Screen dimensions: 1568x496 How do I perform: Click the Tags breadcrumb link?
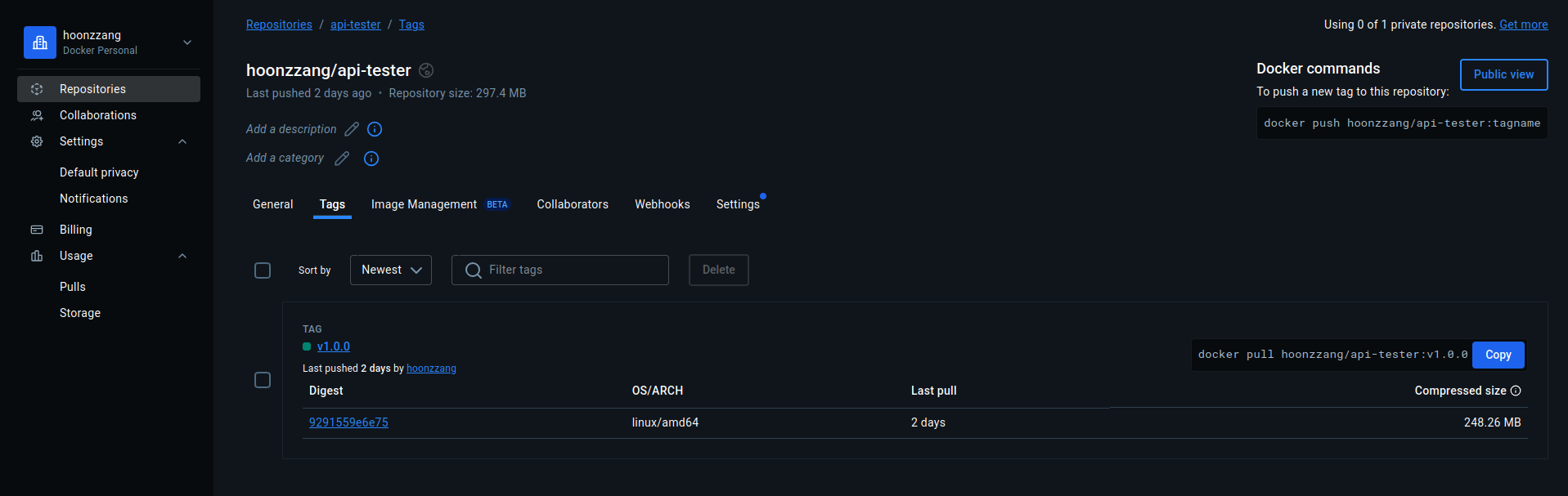[411, 25]
